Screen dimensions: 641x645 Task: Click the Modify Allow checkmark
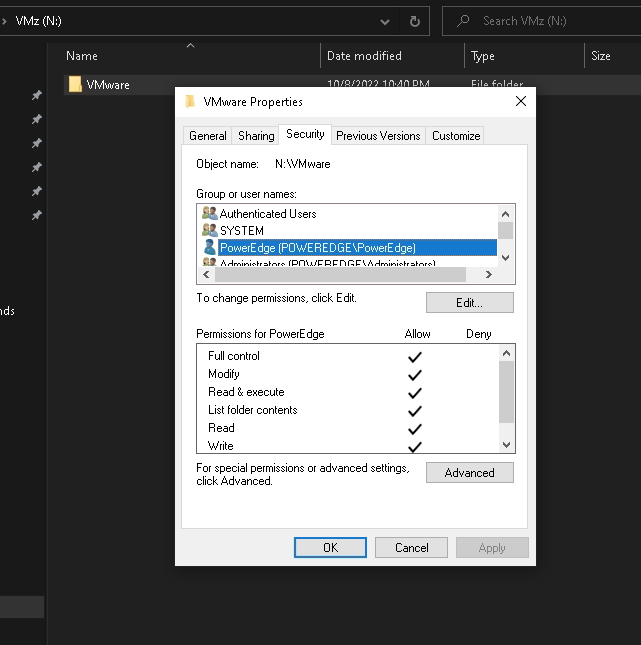[x=415, y=375]
